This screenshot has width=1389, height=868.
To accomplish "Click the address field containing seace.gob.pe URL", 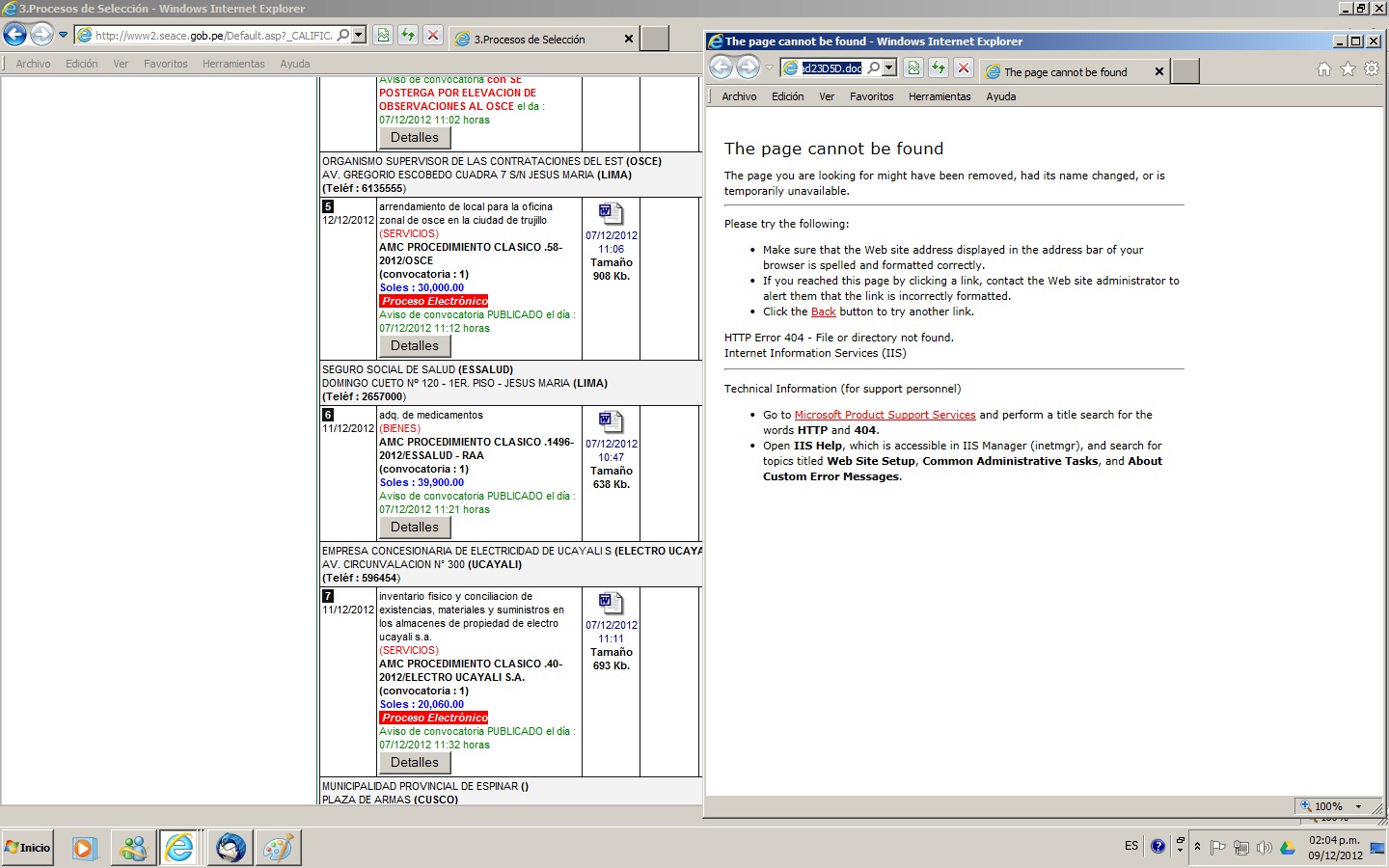I will (x=213, y=36).
